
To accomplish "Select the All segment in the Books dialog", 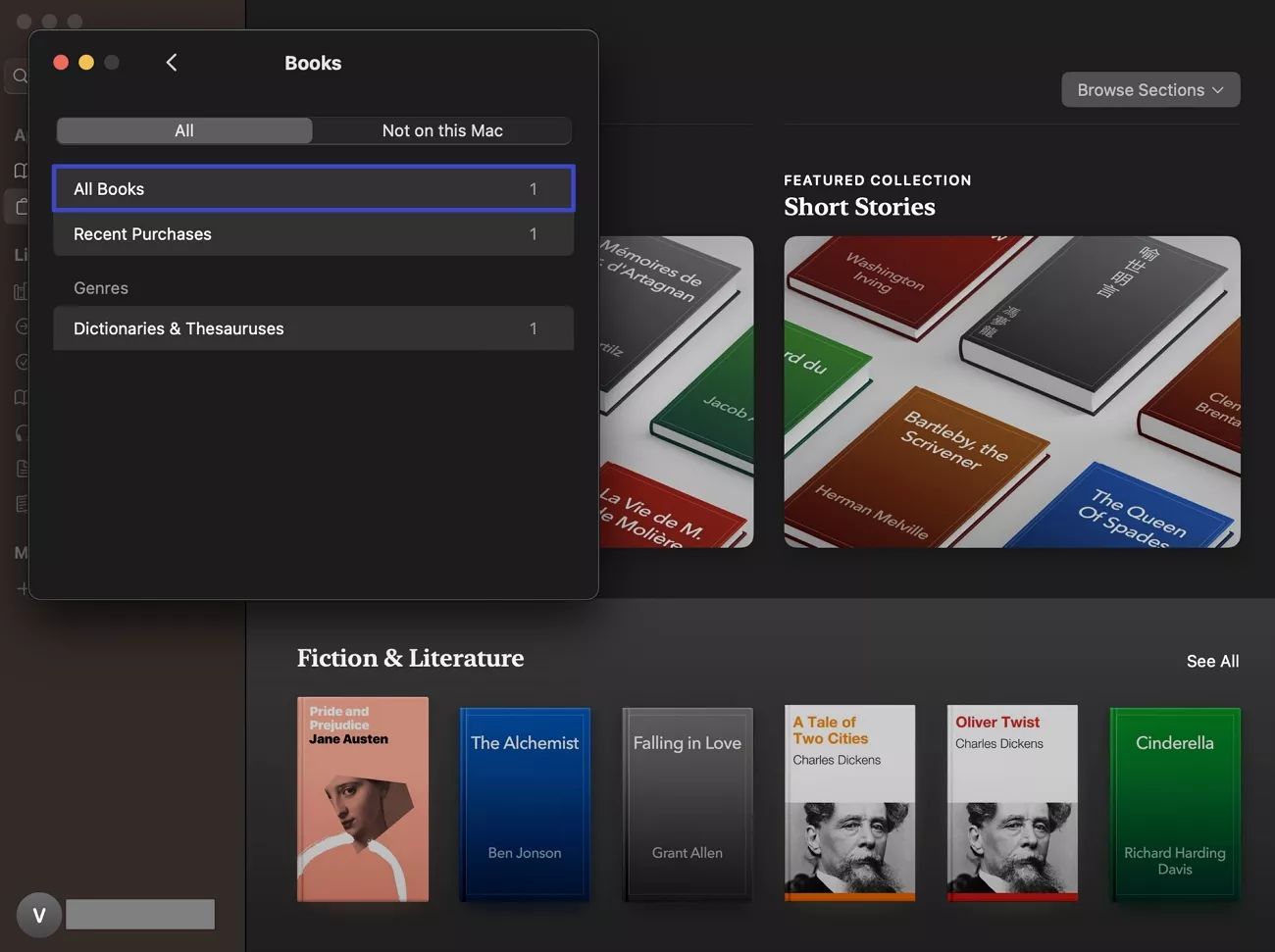I will pyautogui.click(x=183, y=130).
